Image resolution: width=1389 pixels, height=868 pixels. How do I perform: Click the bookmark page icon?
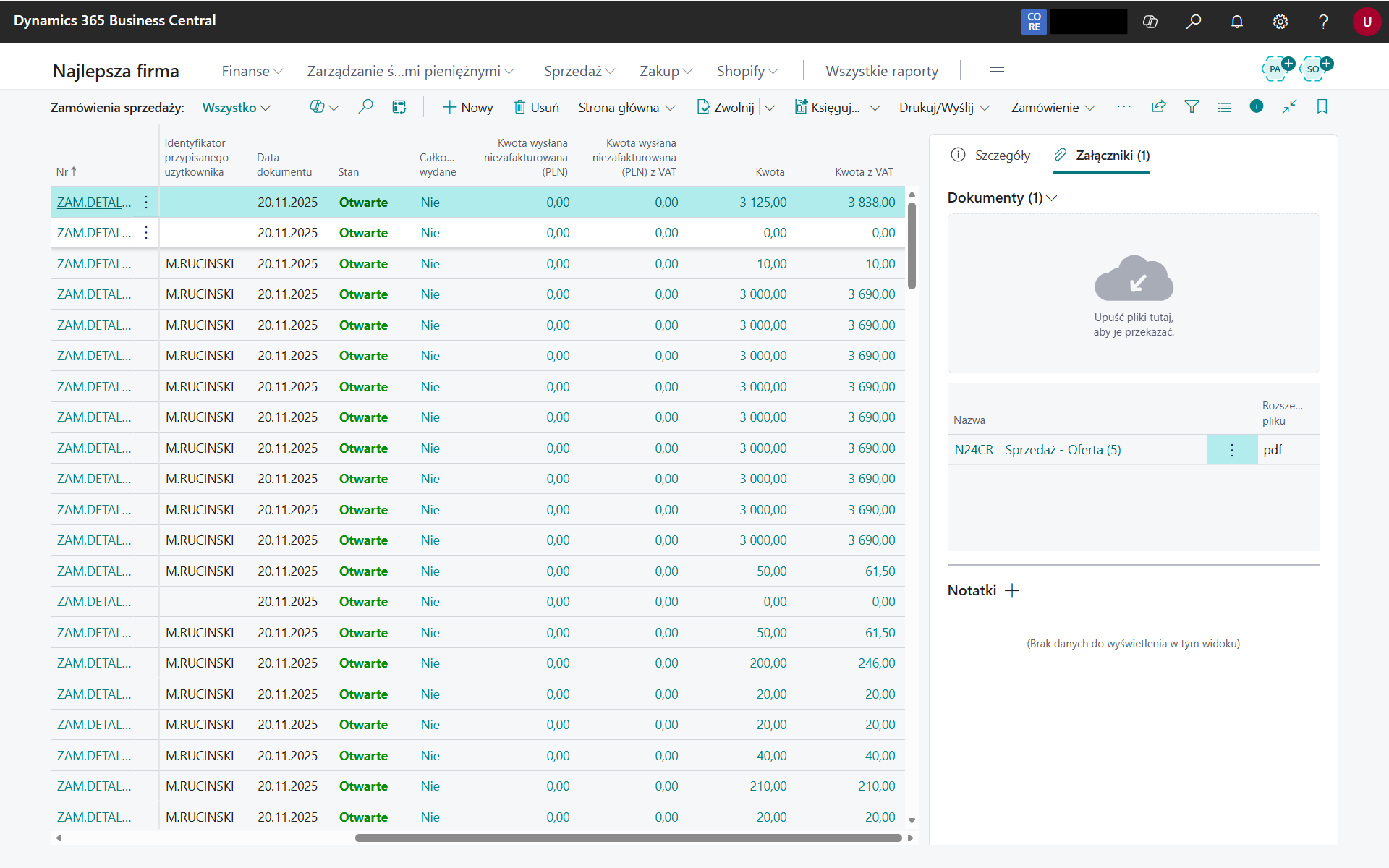tap(1322, 107)
